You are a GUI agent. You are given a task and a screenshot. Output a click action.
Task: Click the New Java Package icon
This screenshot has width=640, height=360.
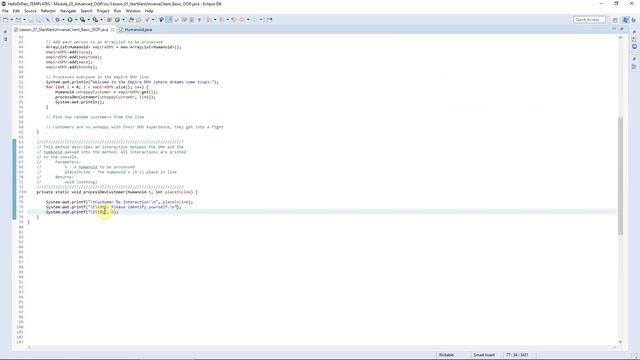(x=109, y=20)
